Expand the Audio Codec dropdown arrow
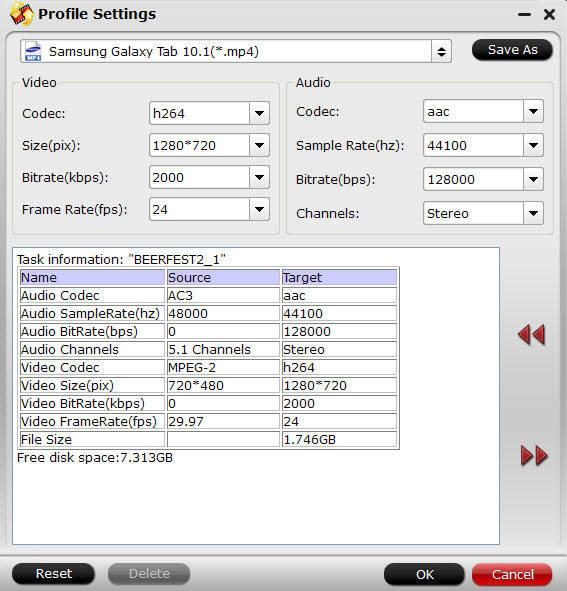Viewport: 567px width, 591px height. 533,111
